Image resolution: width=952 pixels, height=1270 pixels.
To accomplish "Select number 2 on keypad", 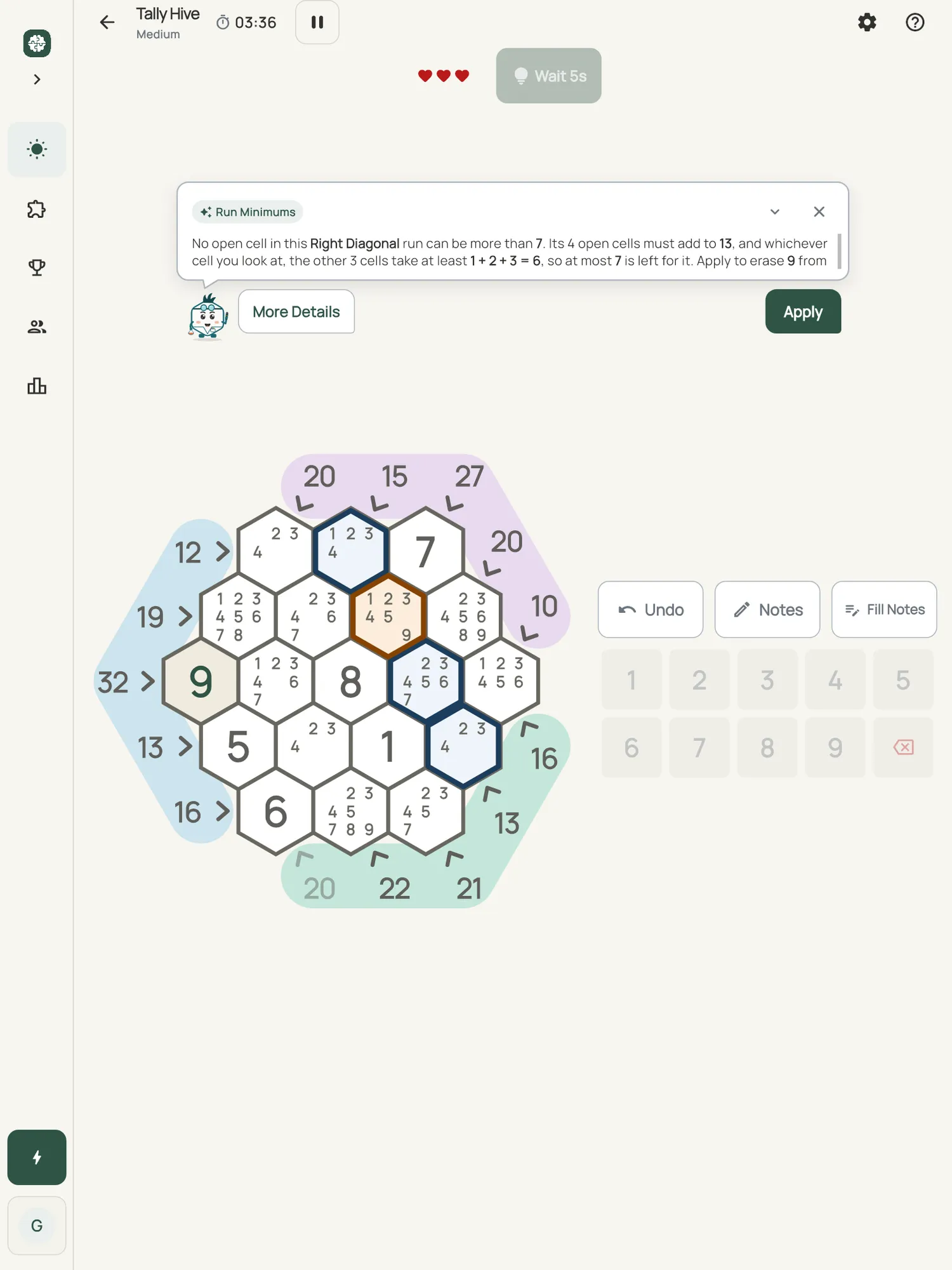I will pos(699,680).
